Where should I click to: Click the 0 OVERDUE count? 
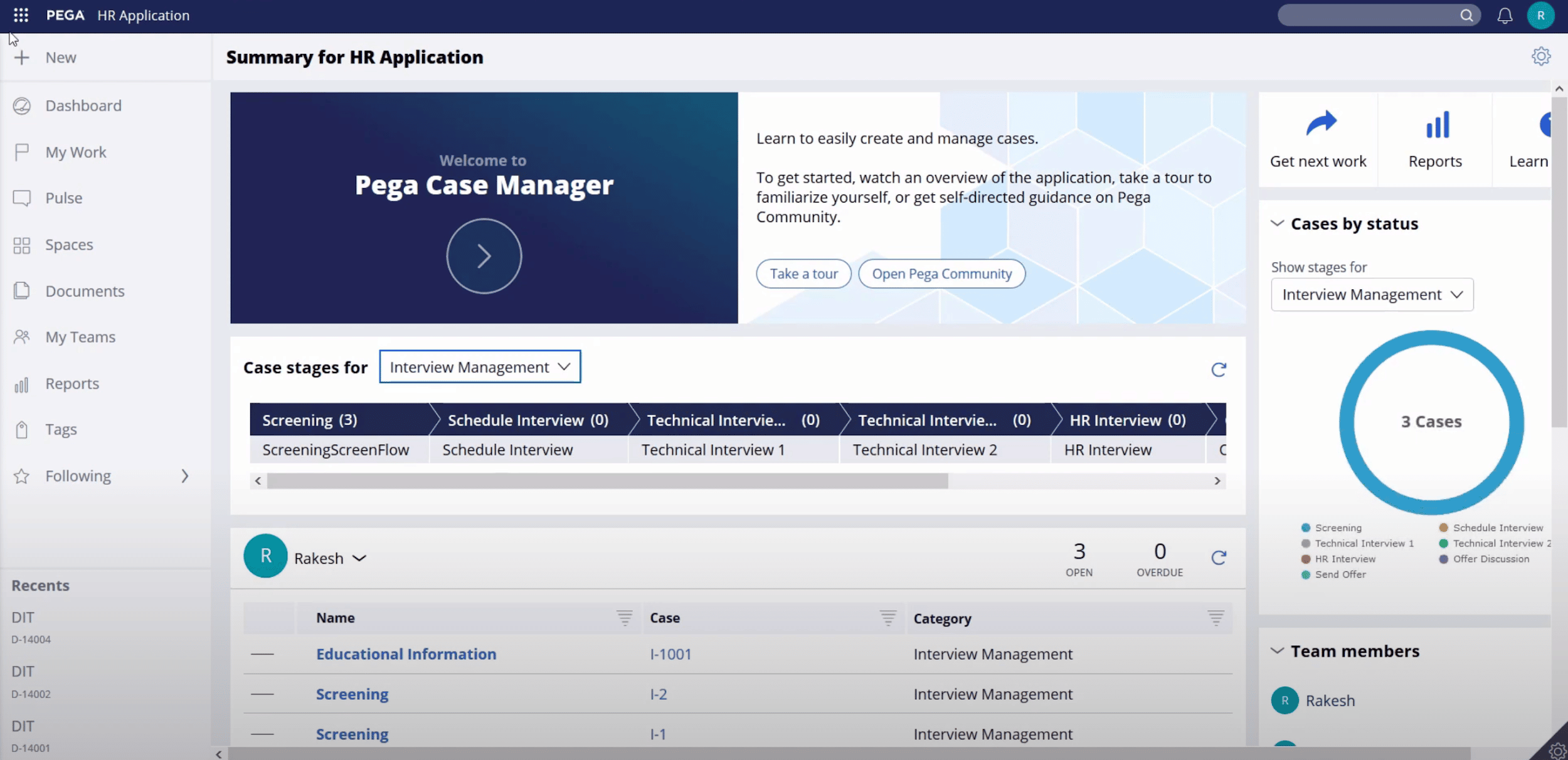(x=1160, y=559)
